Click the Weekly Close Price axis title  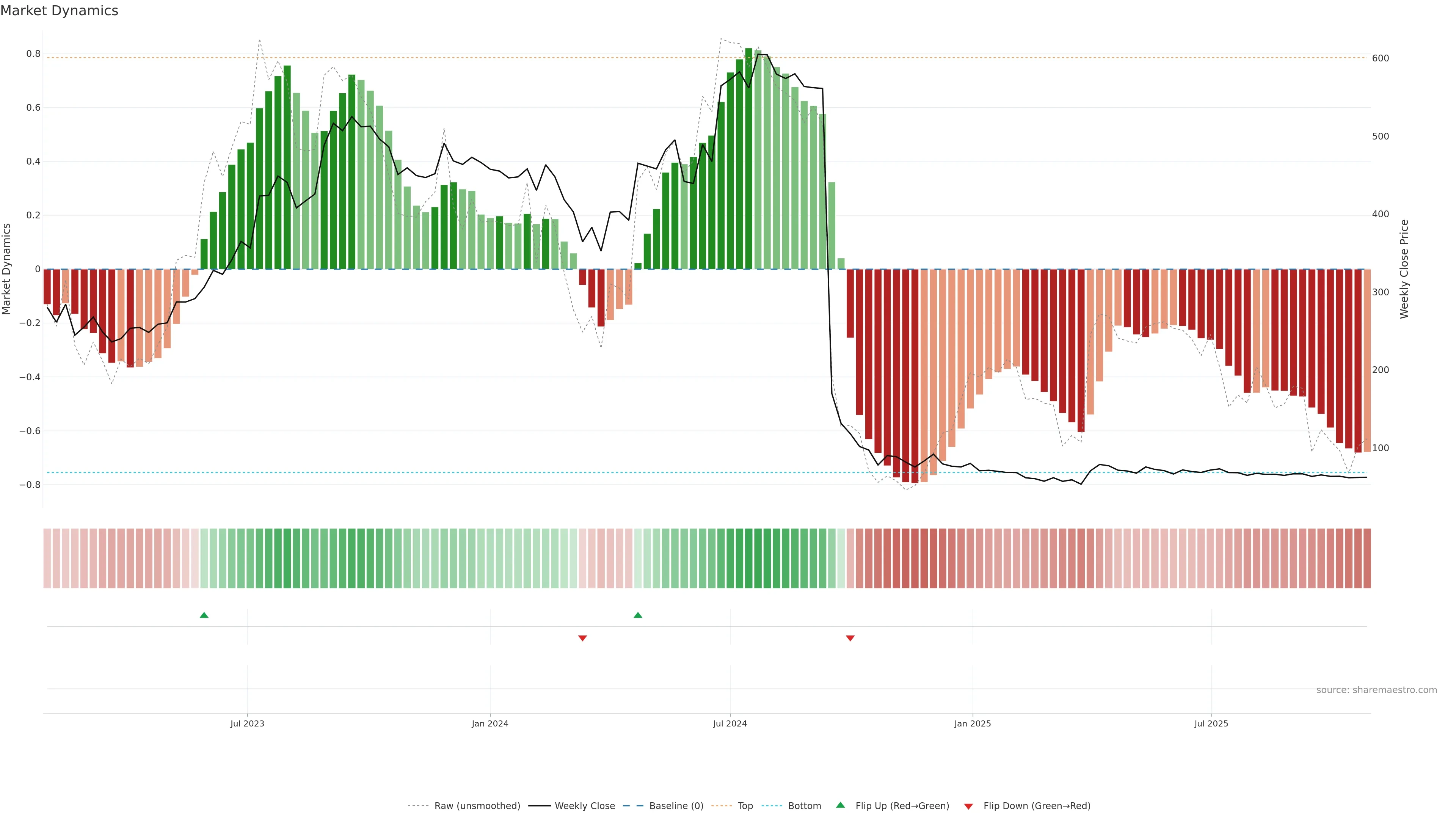click(1404, 269)
